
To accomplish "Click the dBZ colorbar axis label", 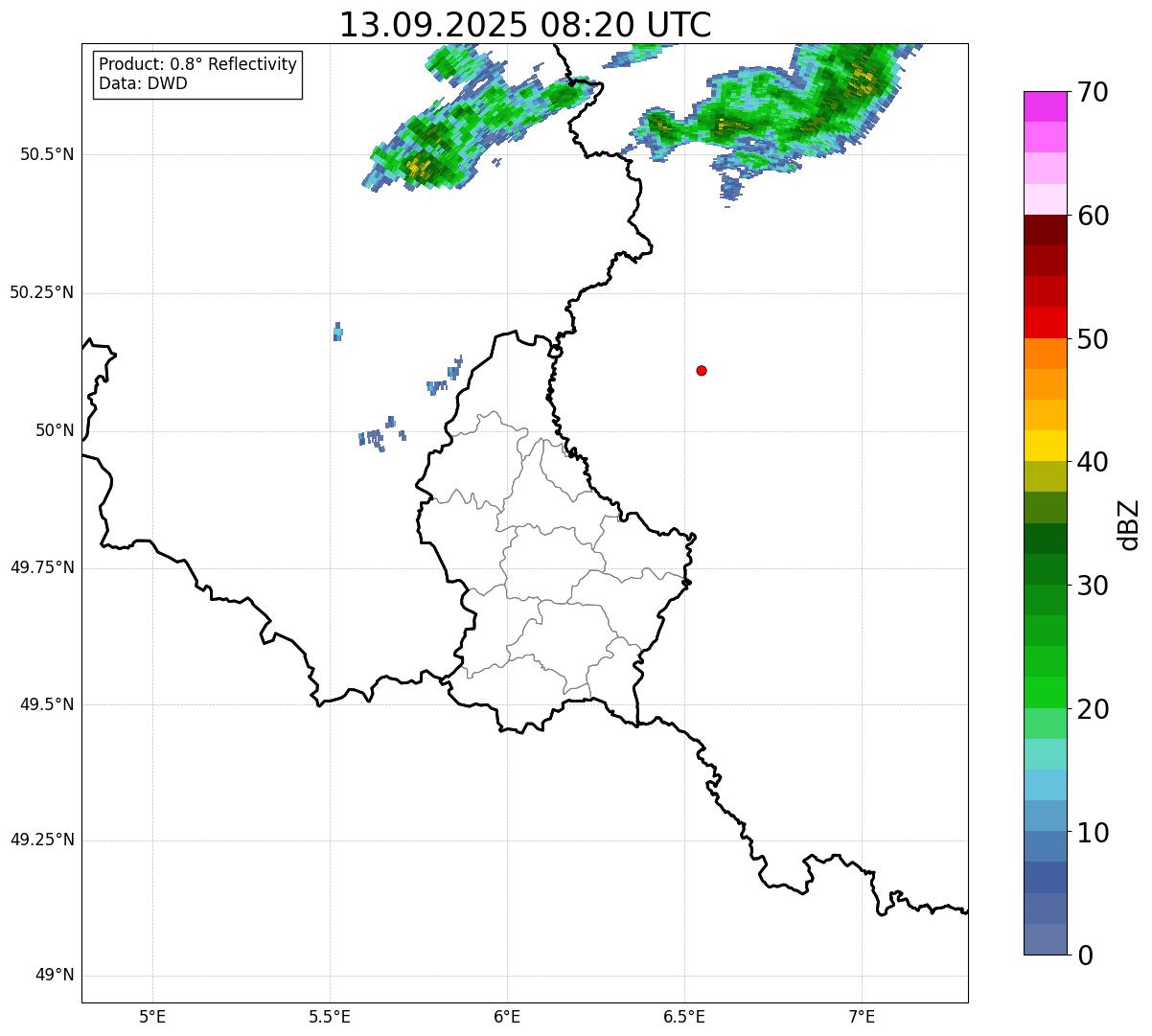I will click(x=1129, y=524).
